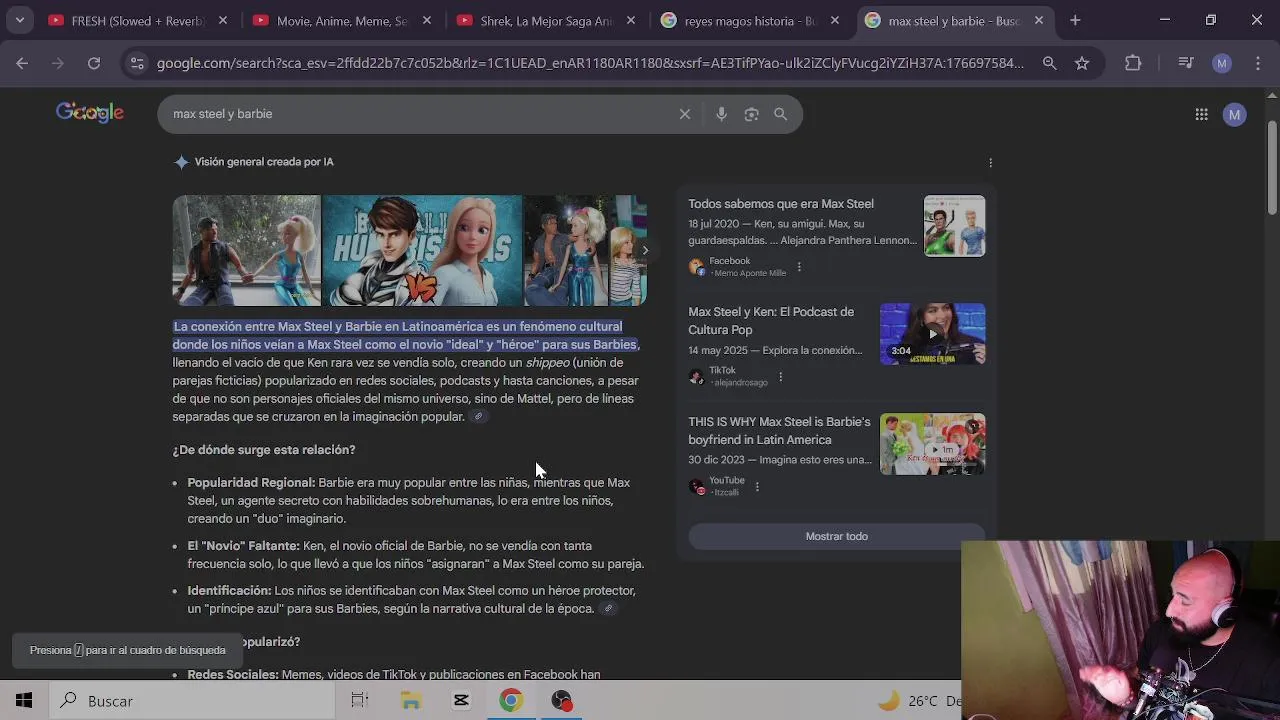The image size is (1280, 720).
Task: Switch to Movie, Anime, Meme tab
Action: click(x=342, y=20)
